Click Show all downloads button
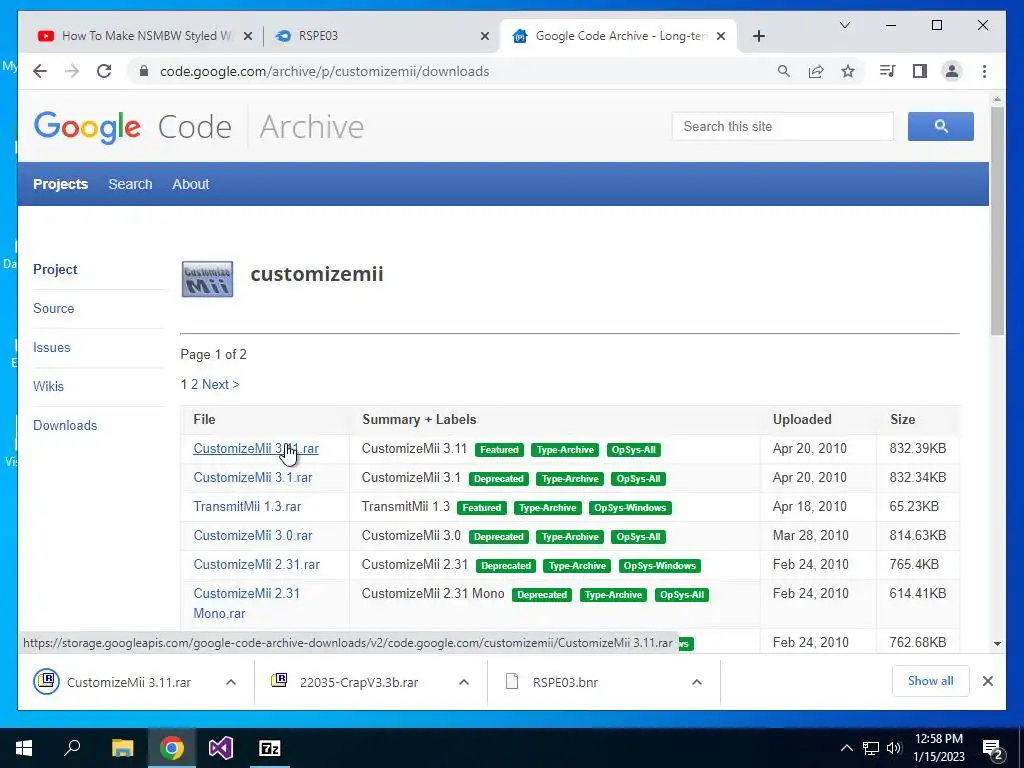1024x768 pixels. pos(930,681)
